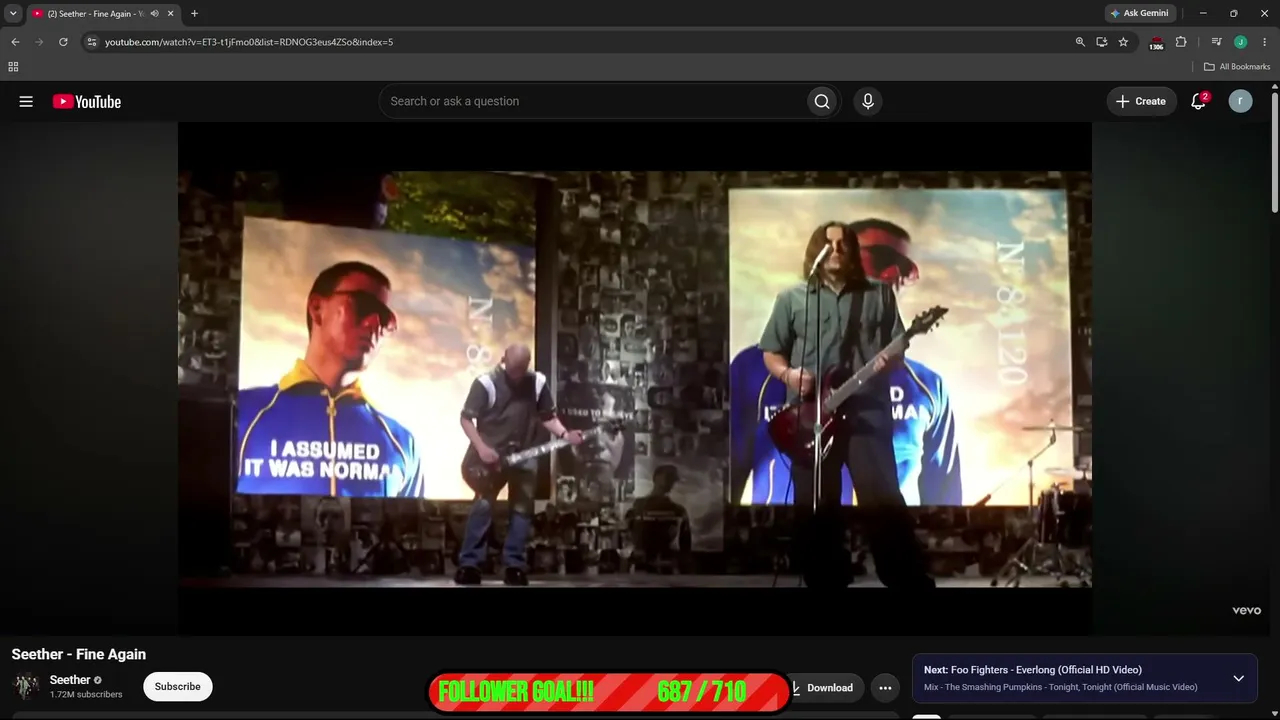Open YouTube notifications bell

1198,101
